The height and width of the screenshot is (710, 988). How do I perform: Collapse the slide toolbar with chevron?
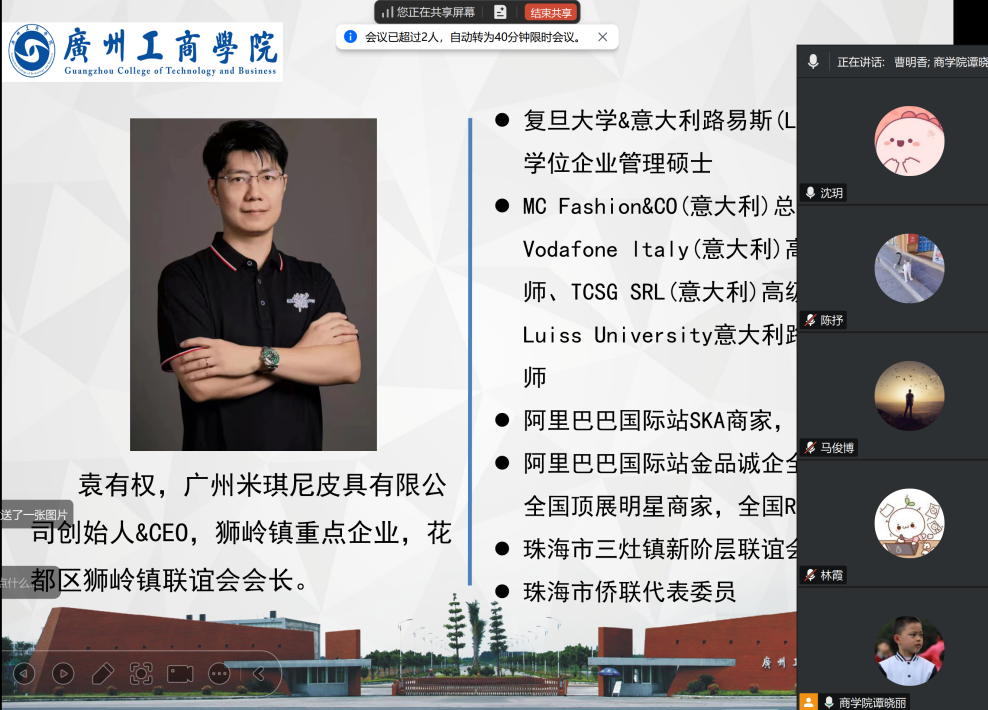(x=258, y=674)
